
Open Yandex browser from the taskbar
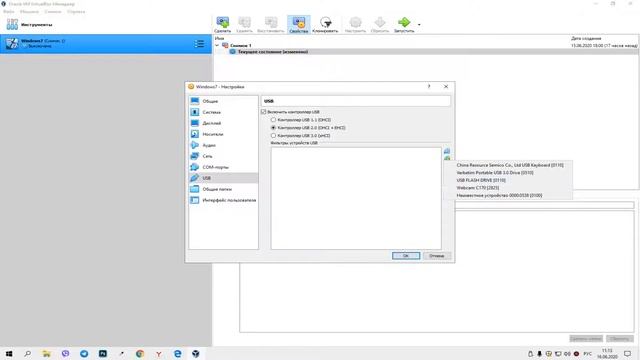[159, 353]
